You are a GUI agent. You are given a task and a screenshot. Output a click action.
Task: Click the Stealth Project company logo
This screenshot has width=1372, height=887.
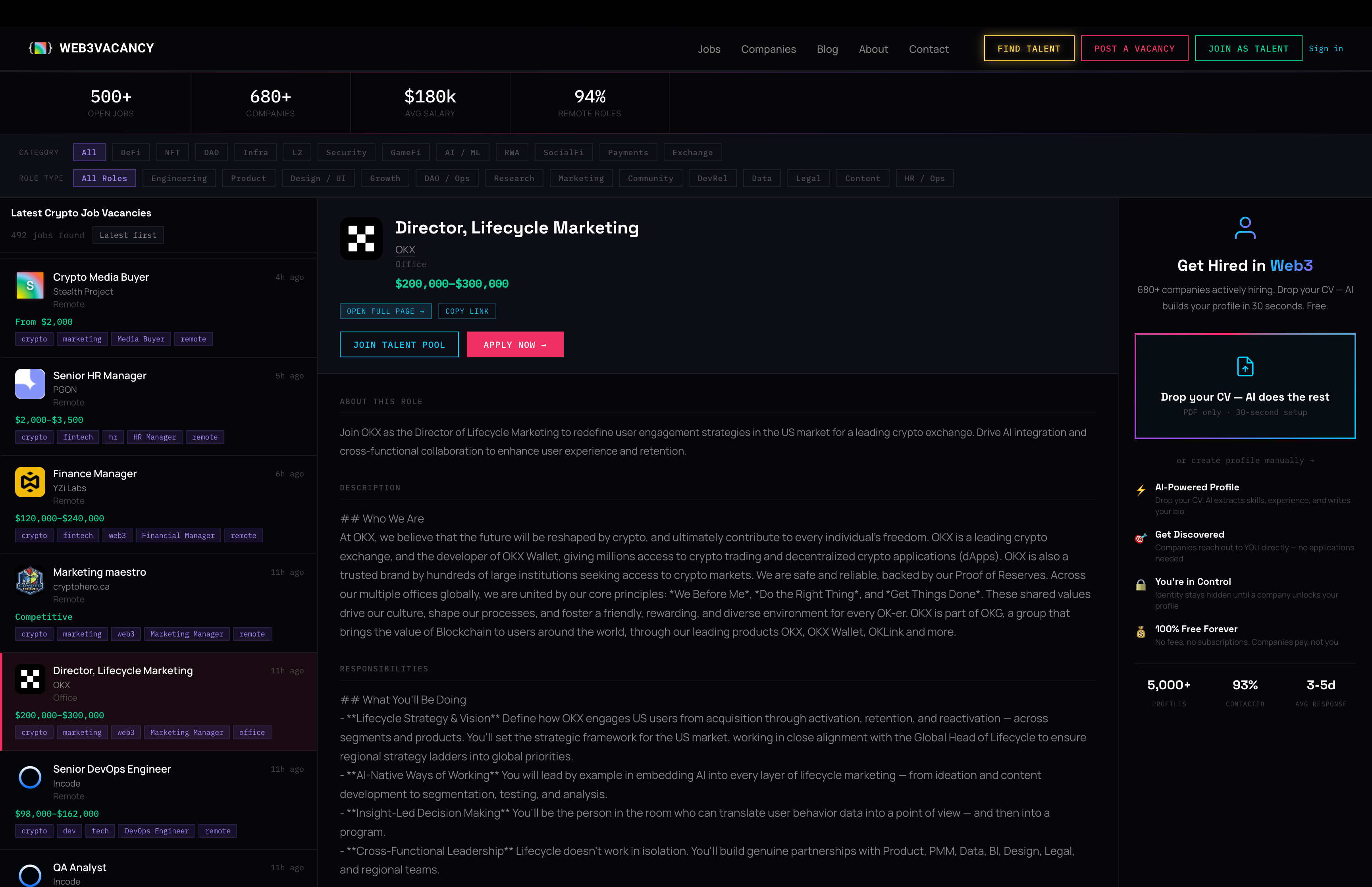[30, 285]
